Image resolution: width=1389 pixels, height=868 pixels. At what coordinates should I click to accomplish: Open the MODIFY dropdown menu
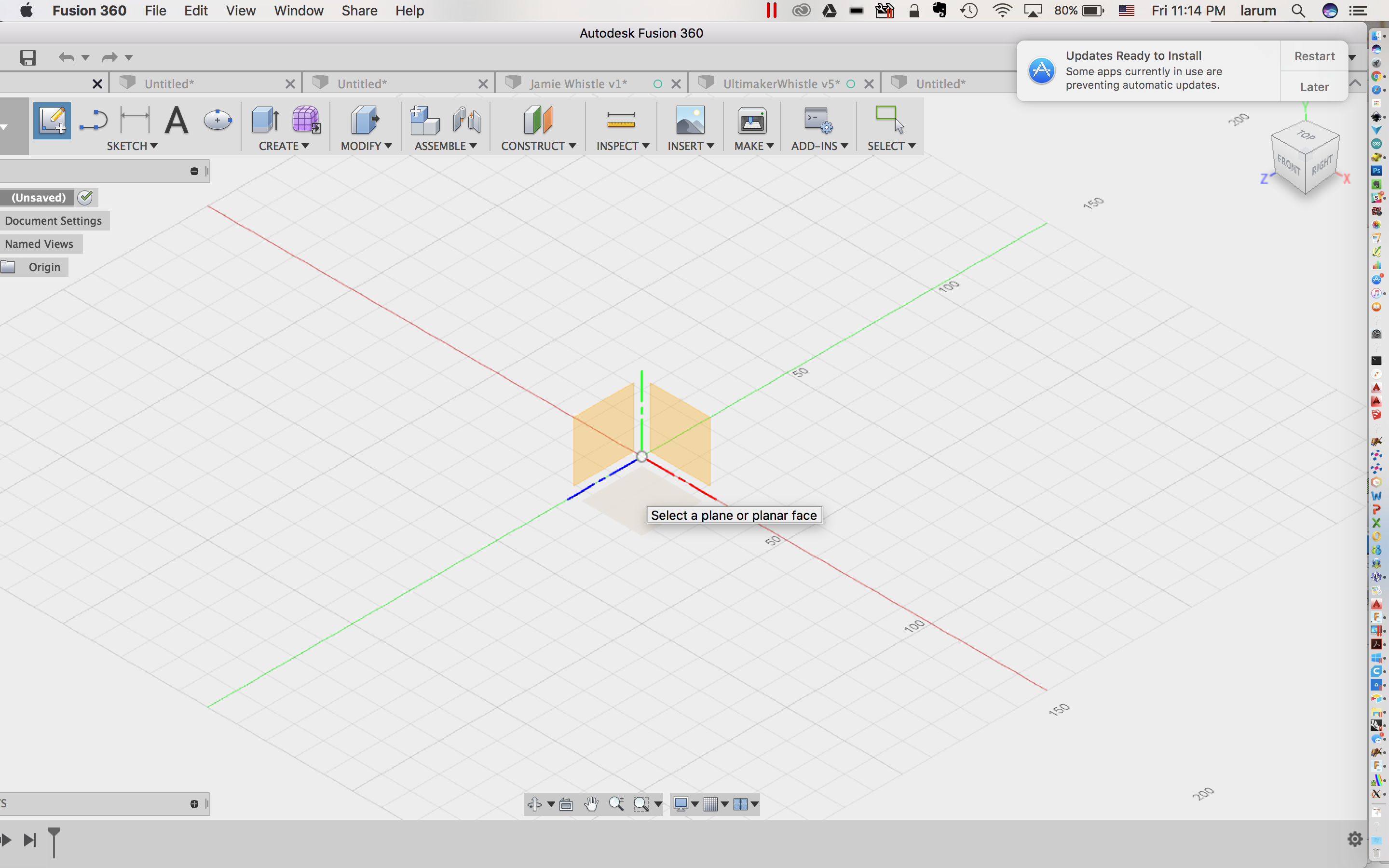pyautogui.click(x=366, y=146)
